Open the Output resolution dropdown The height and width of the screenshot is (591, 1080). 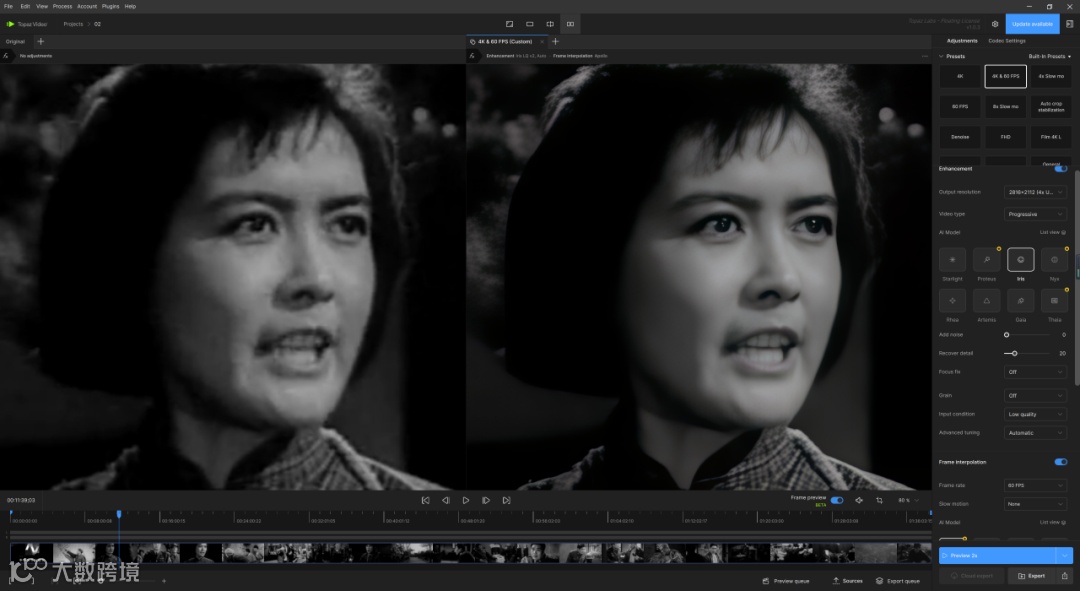(x=1035, y=192)
